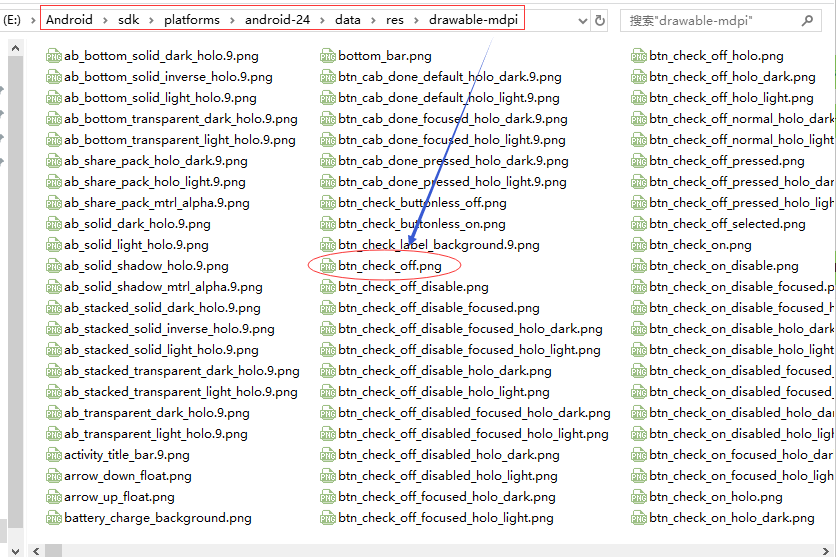Select file btn_cab_done_focused_holo_light.9.png
The width and height of the screenshot is (836, 557).
[x=443, y=140]
